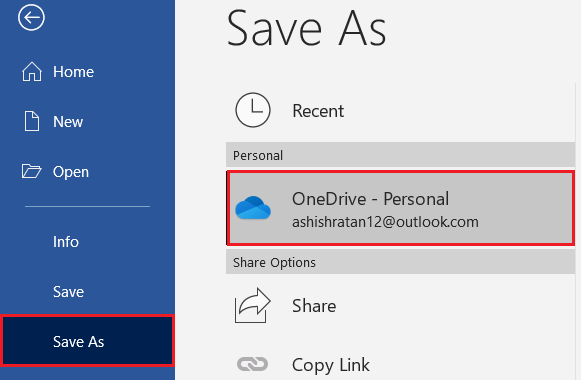Click the OneDrive cloud icon
The height and width of the screenshot is (380, 581).
253,208
